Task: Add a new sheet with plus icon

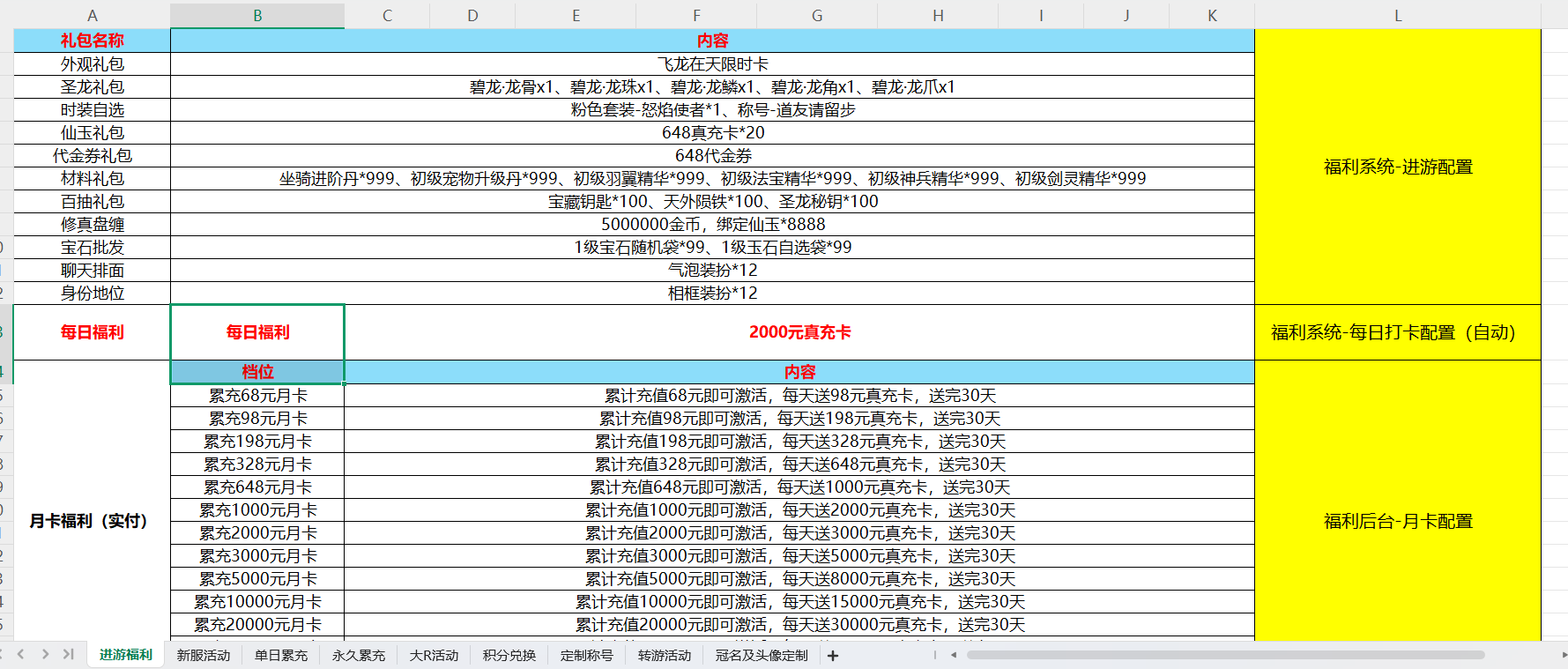Action: (x=833, y=656)
